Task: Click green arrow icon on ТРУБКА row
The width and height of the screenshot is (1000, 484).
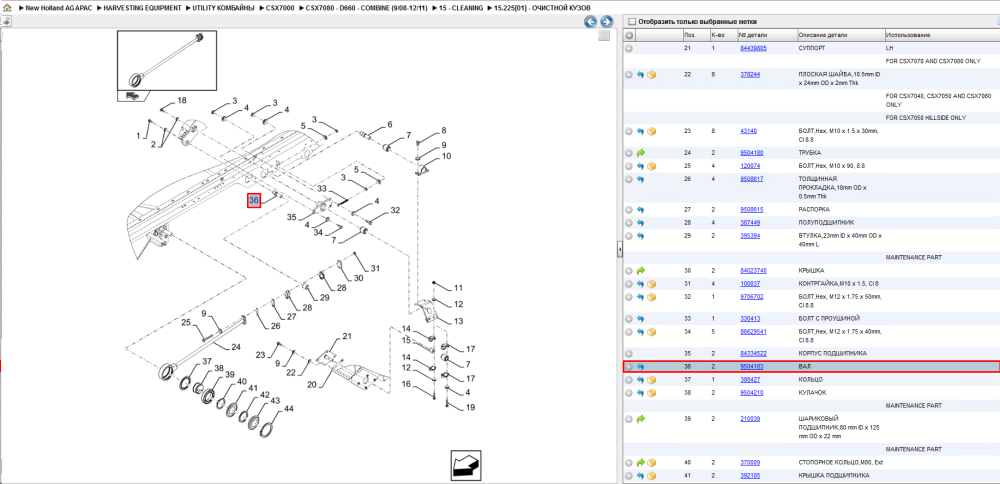Action: pyautogui.click(x=640, y=153)
